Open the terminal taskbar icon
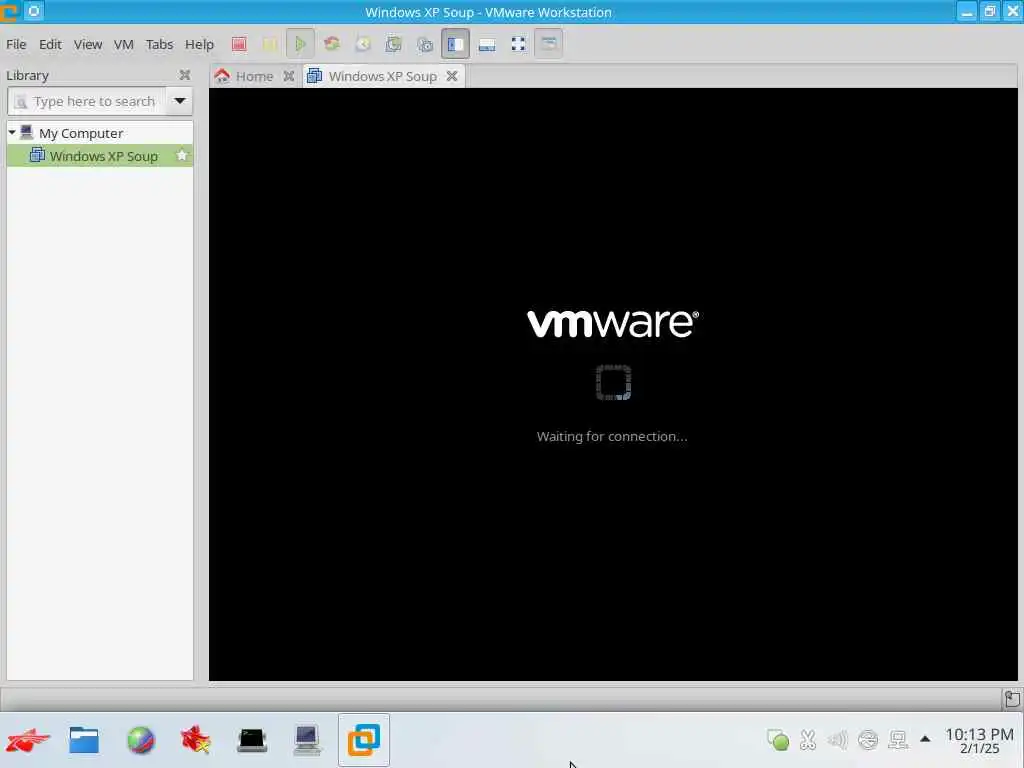Screen dimensions: 1024x768 click(252, 740)
